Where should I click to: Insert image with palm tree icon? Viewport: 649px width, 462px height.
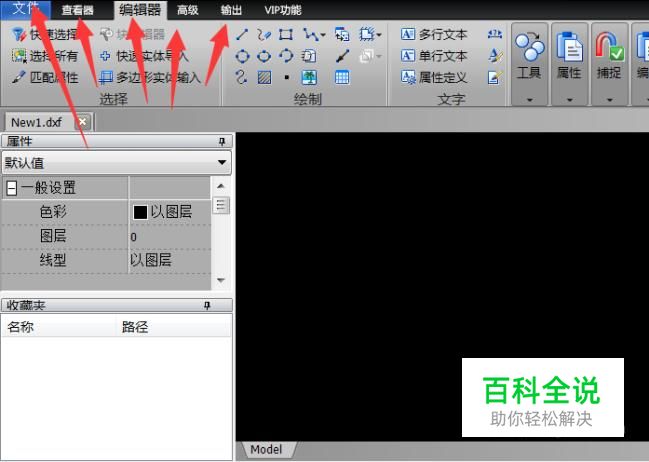click(x=309, y=77)
